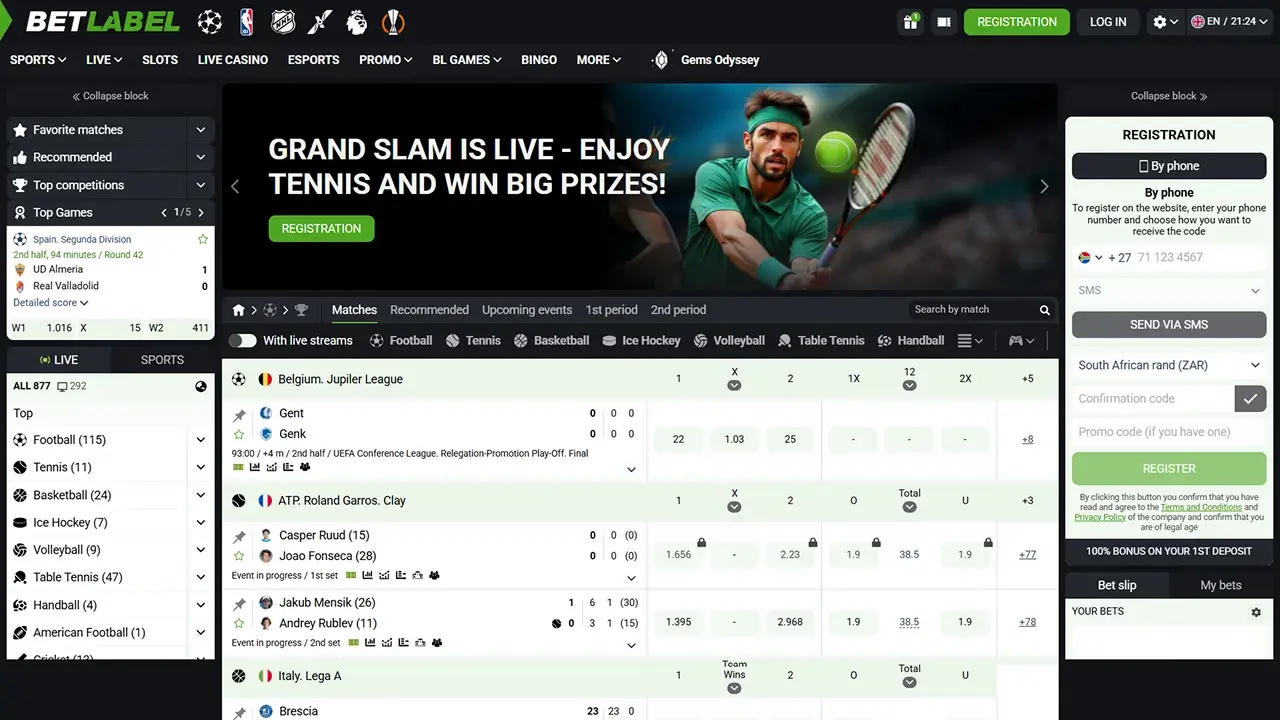Open the coupon ticket icon in header
1280x720 pixels.
pos(943,22)
